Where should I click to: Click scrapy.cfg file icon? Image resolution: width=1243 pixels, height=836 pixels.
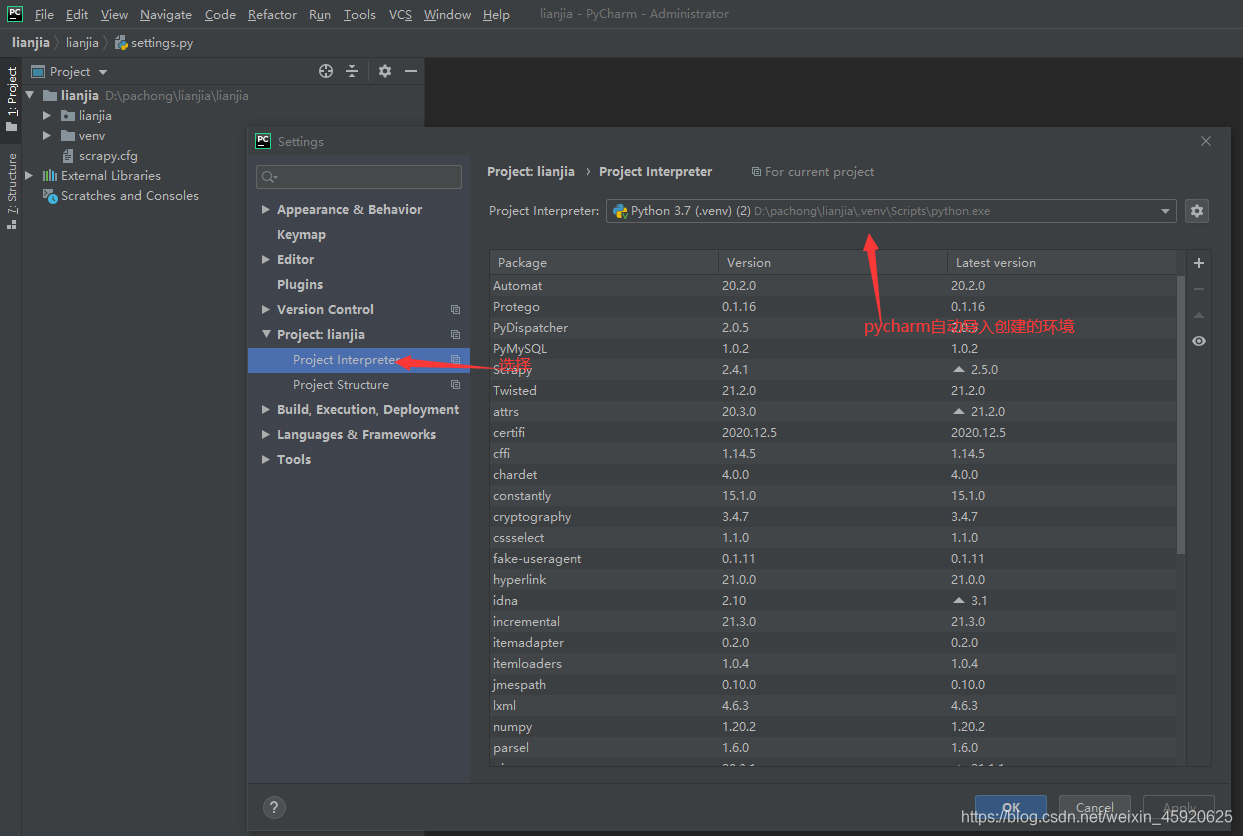68,156
